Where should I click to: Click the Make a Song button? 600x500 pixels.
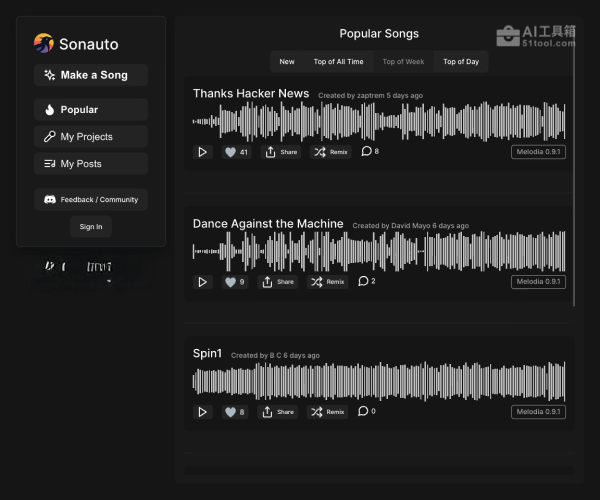coord(91,75)
